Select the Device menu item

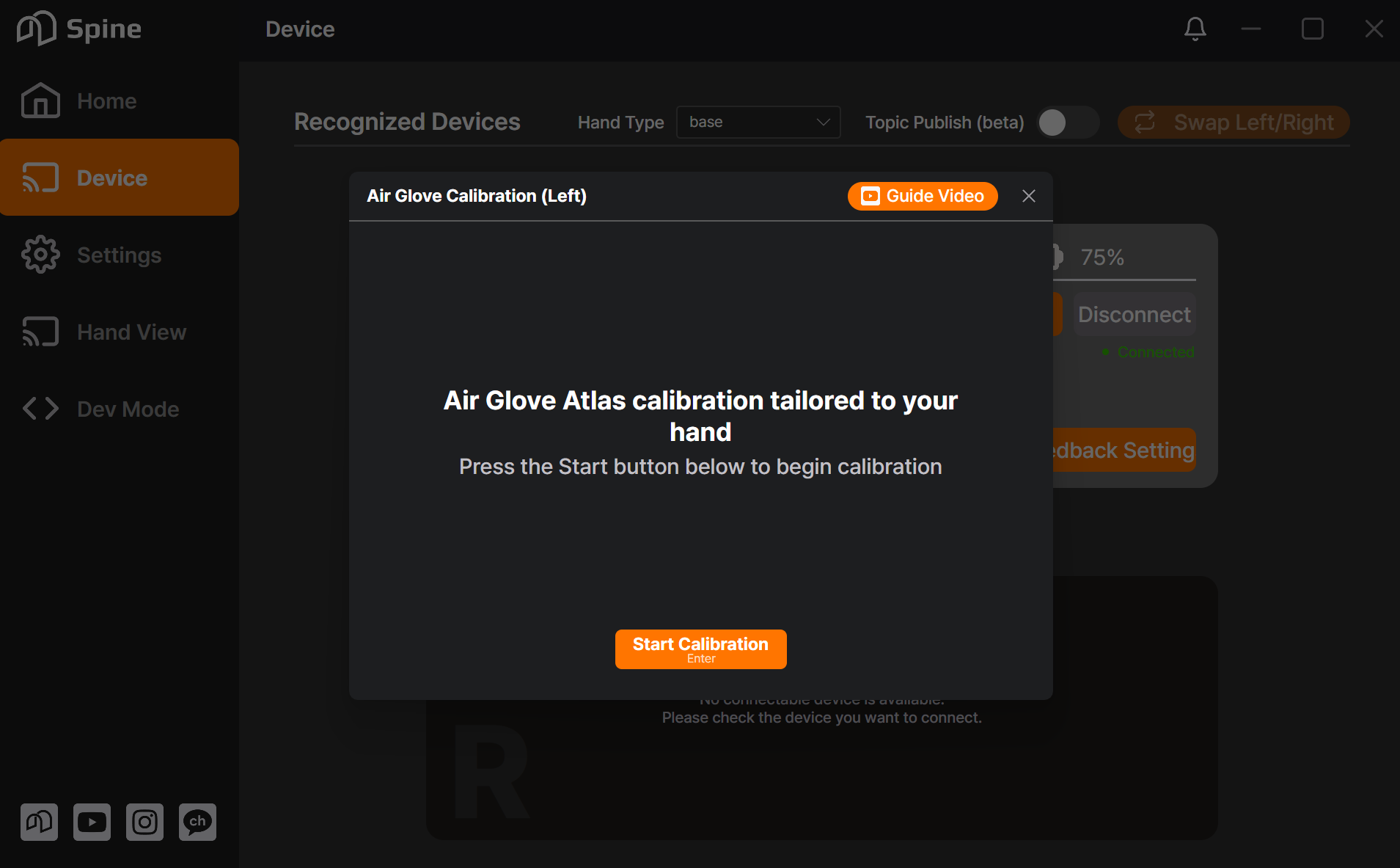(120, 178)
